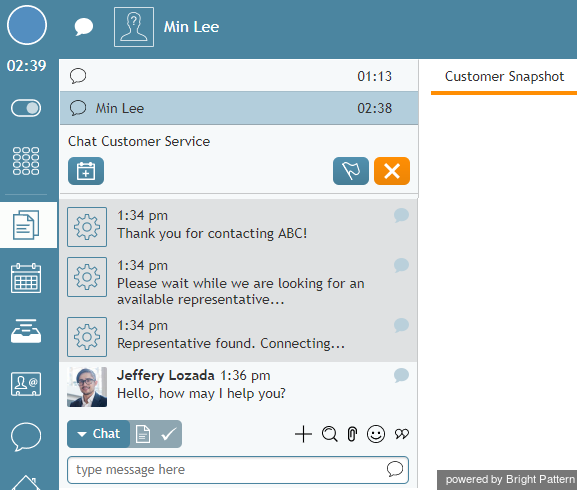Select the Min Lee chat session row

click(239, 108)
